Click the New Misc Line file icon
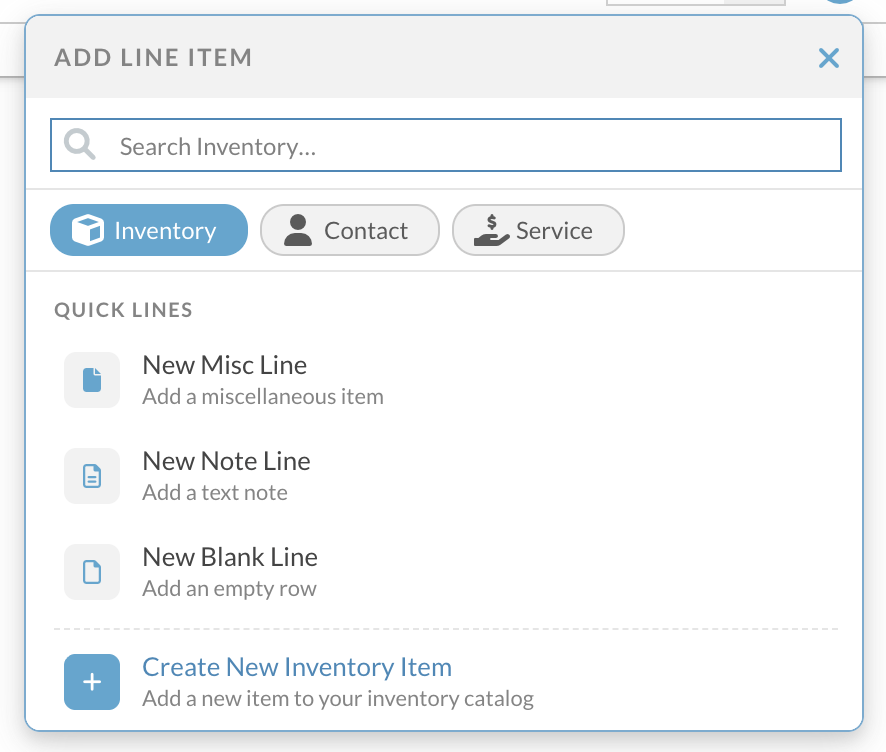 (92, 380)
